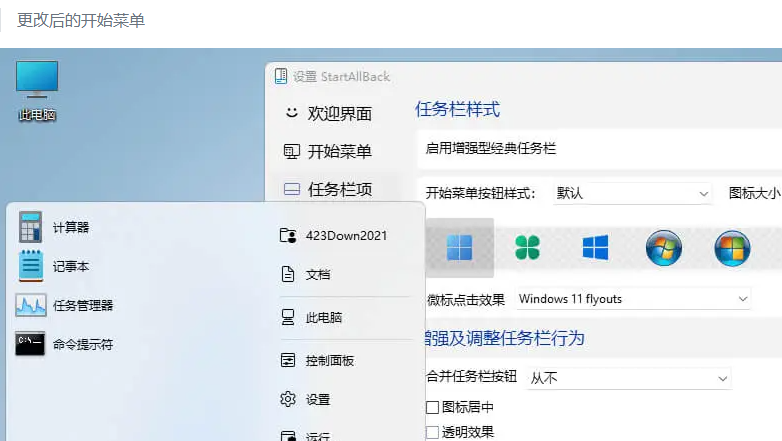Toggle the 透明效果 checkbox
Viewport: 782px width, 441px height.
432,432
